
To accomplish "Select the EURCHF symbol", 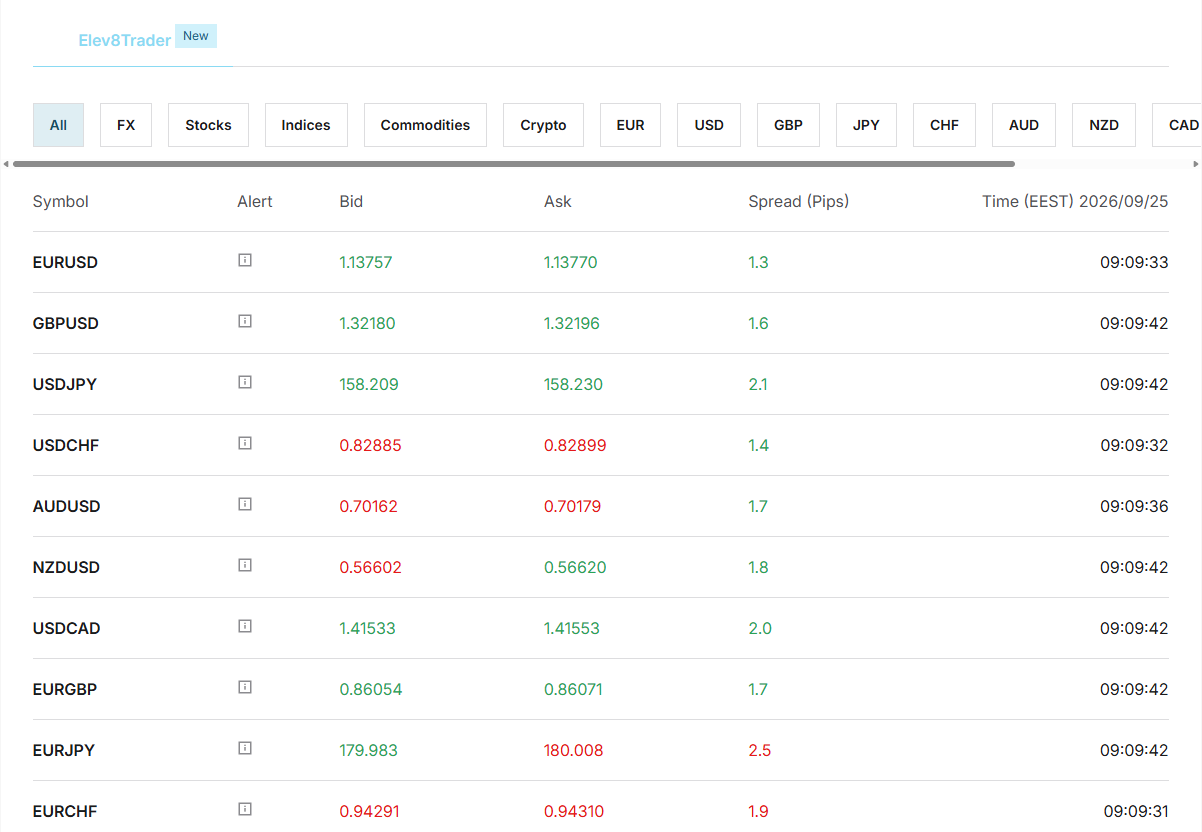I will (x=65, y=811).
